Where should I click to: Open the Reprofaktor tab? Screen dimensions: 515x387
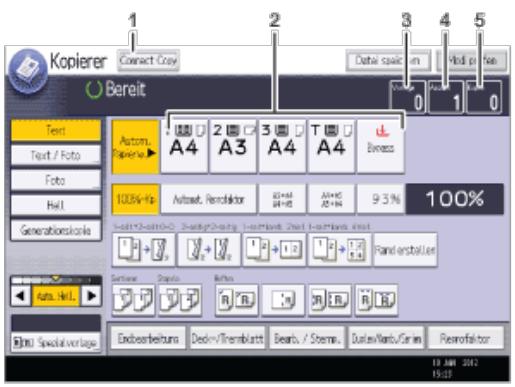coord(466,338)
